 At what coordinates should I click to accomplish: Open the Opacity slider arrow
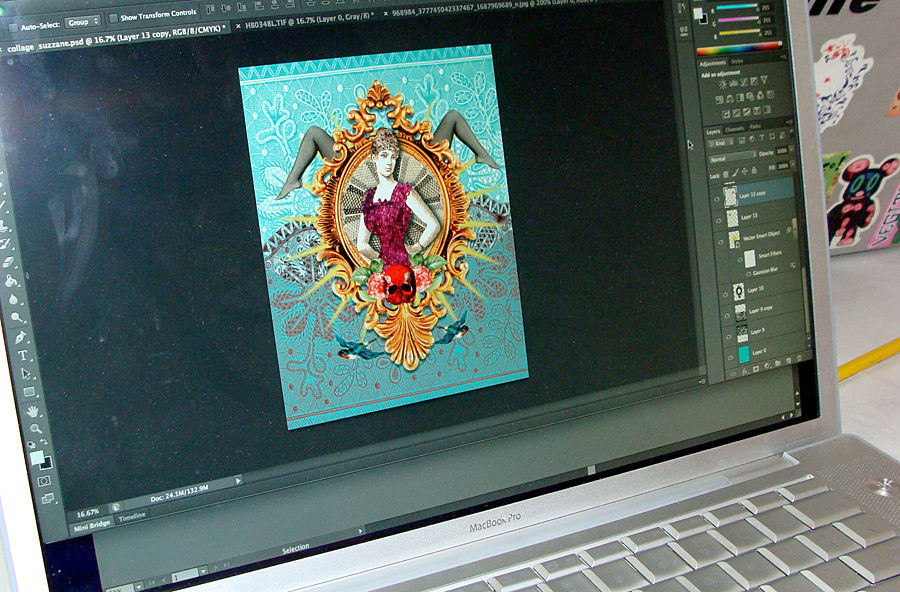tap(792, 149)
